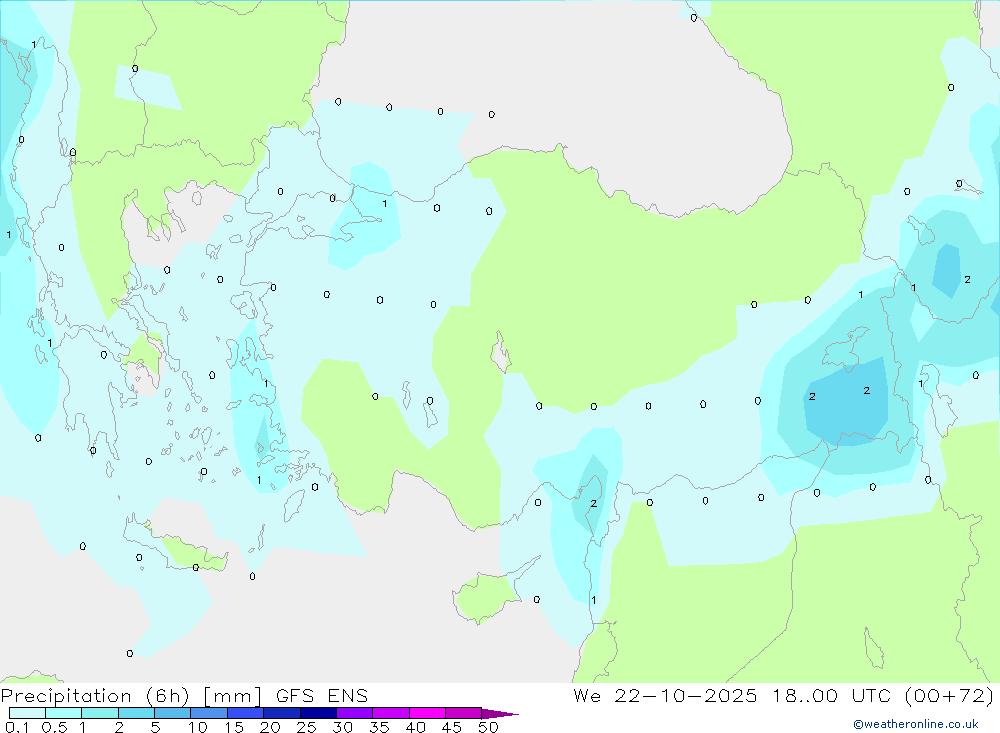1000x733 pixels.
Task: Click the '40' legend label
Action: (x=415, y=727)
